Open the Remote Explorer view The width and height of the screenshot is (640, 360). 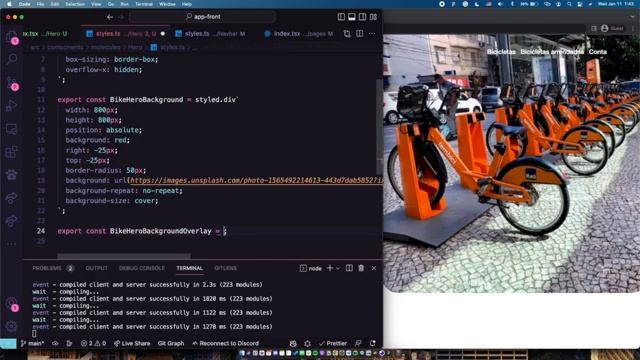tap(11, 129)
